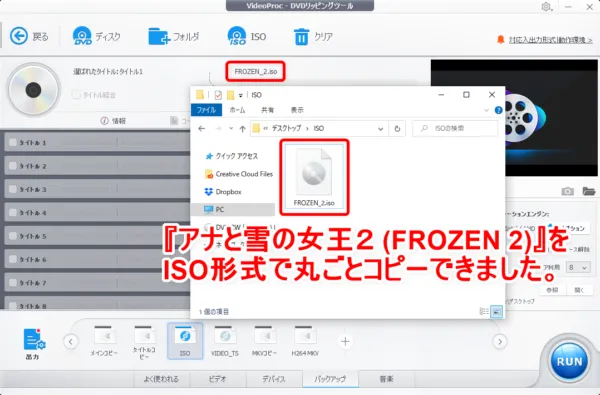Go back using the 戻る arrow button
This screenshot has height=395, width=600.
pos(19,36)
